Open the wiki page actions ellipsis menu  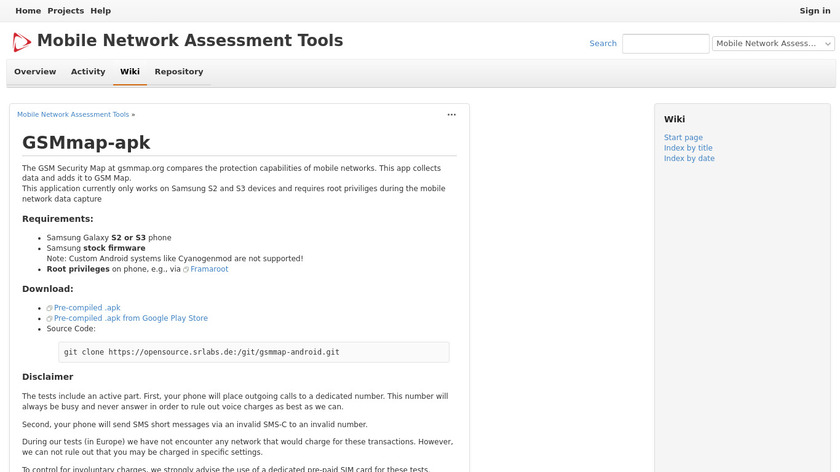[452, 115]
